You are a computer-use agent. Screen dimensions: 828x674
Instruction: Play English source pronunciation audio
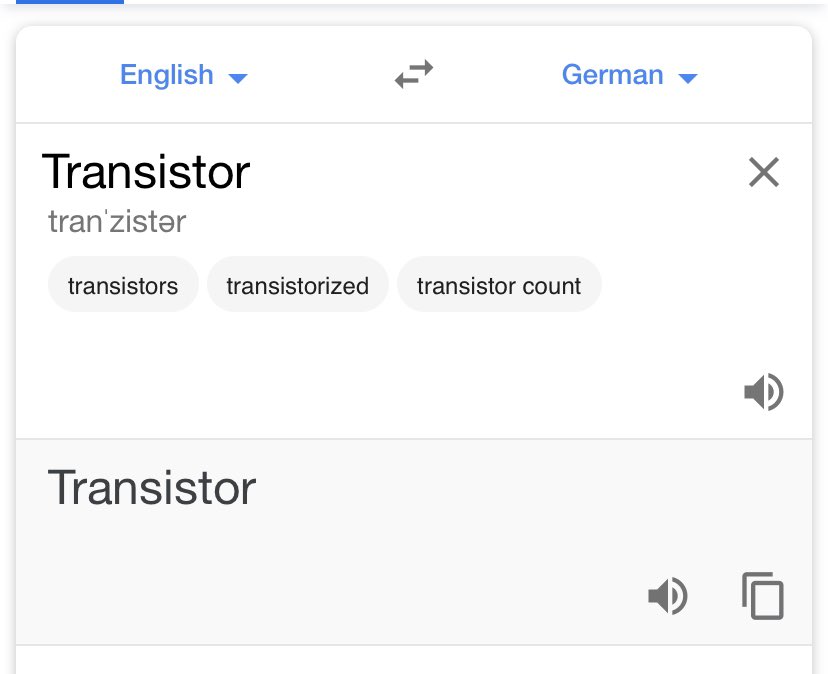click(763, 393)
